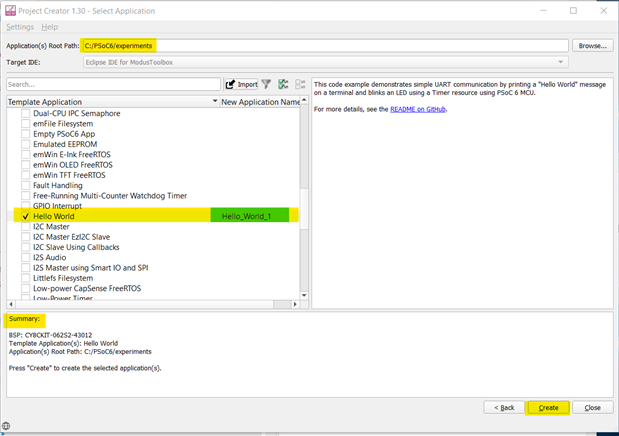Screen dimensions: 619x436
Task: Click the New Application Name column header
Action: [x=260, y=102]
